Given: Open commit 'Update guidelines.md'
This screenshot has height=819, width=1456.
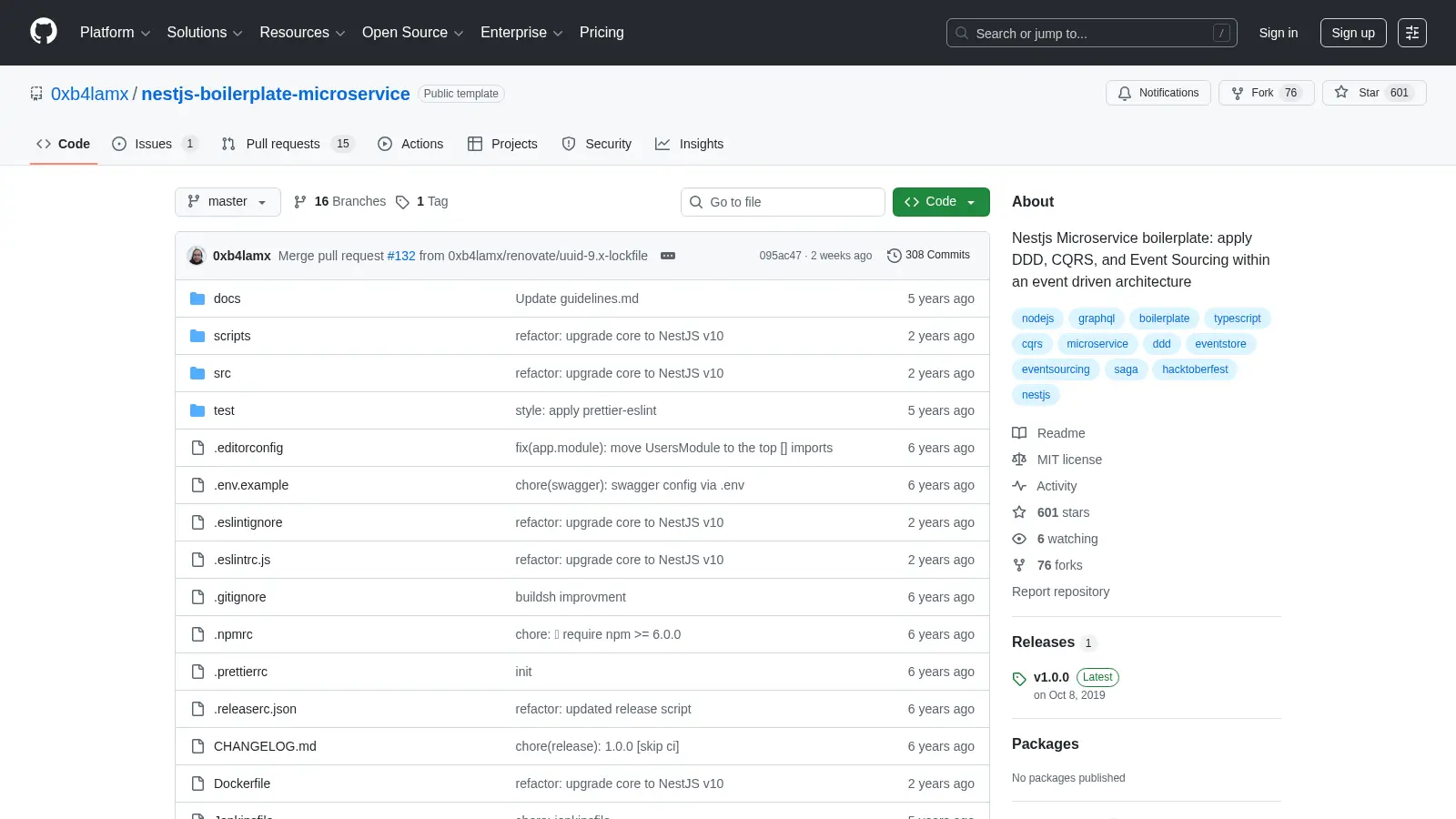Looking at the screenshot, I should (x=577, y=298).
